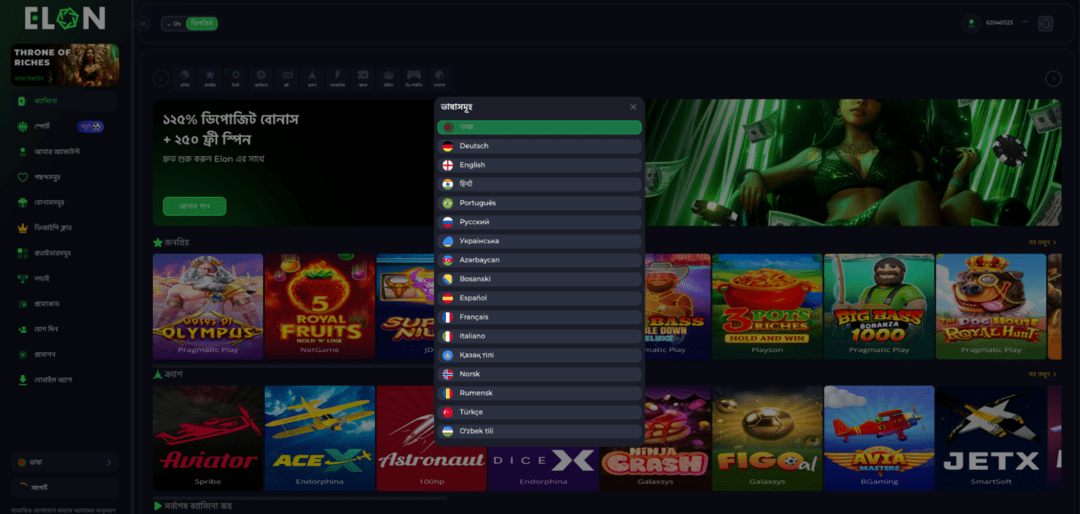Switch language to Русский
Viewport: 1080px width, 514px height.
click(x=539, y=222)
